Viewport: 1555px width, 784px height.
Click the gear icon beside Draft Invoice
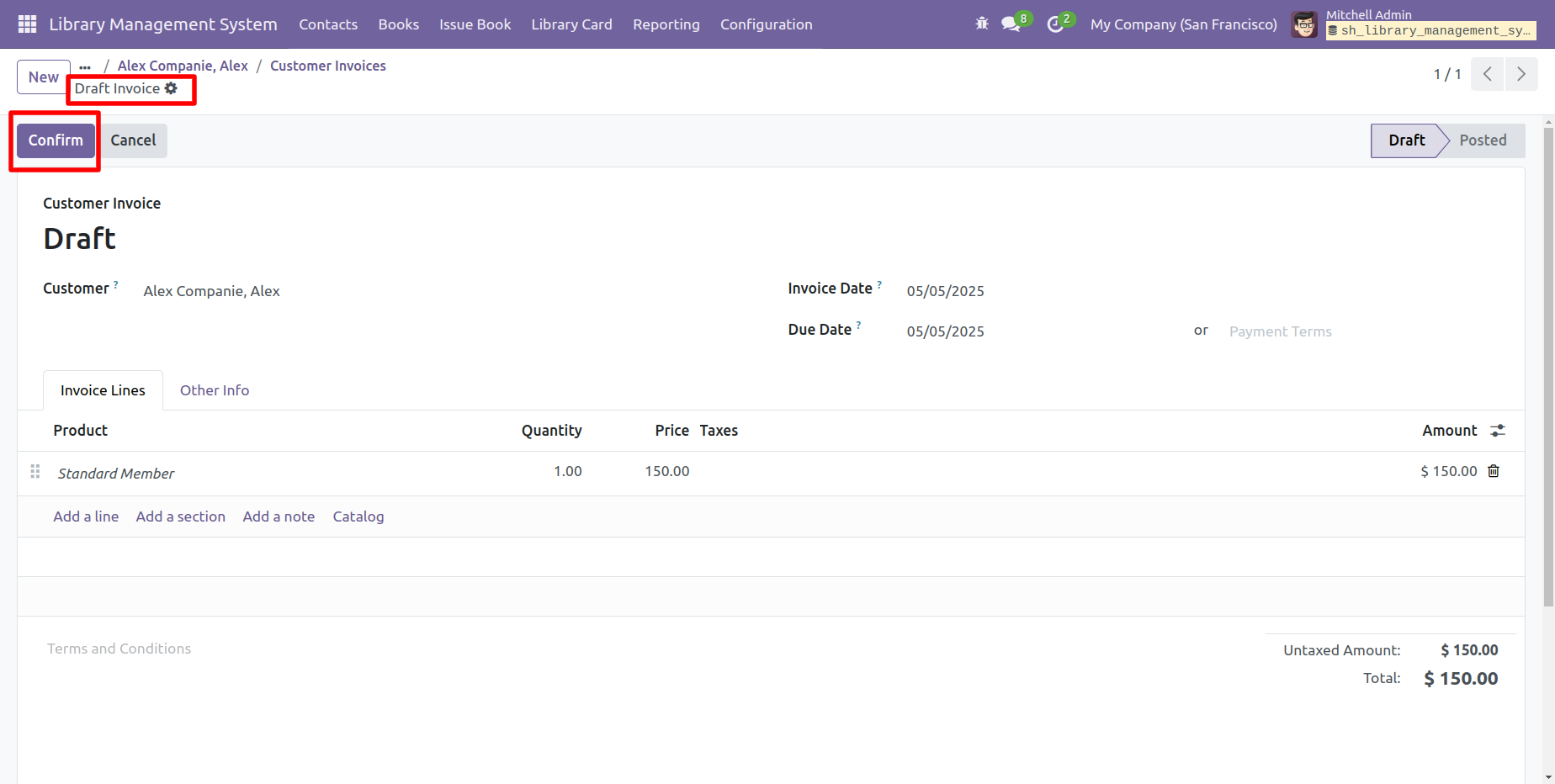[172, 88]
